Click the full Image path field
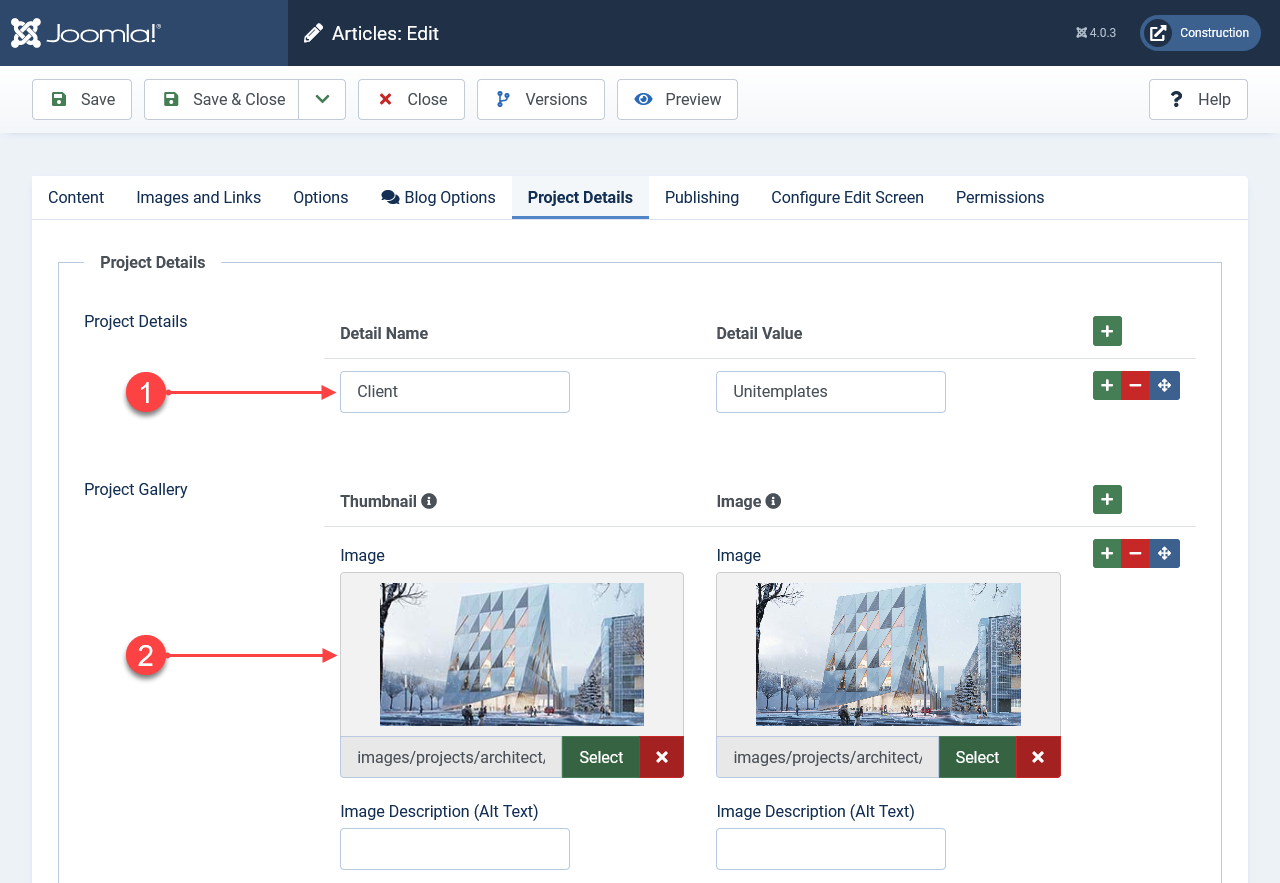Viewport: 1280px width, 883px height. [x=828, y=757]
